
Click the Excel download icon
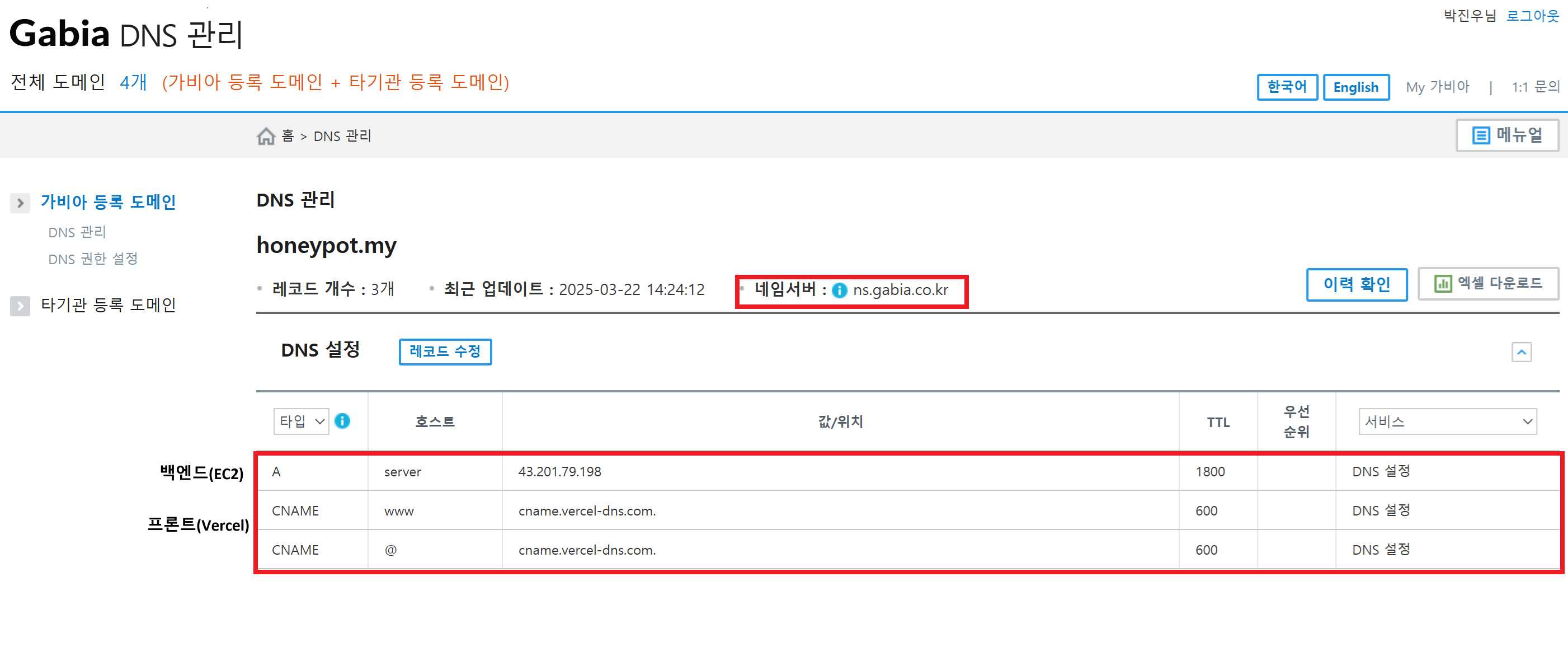point(1442,284)
